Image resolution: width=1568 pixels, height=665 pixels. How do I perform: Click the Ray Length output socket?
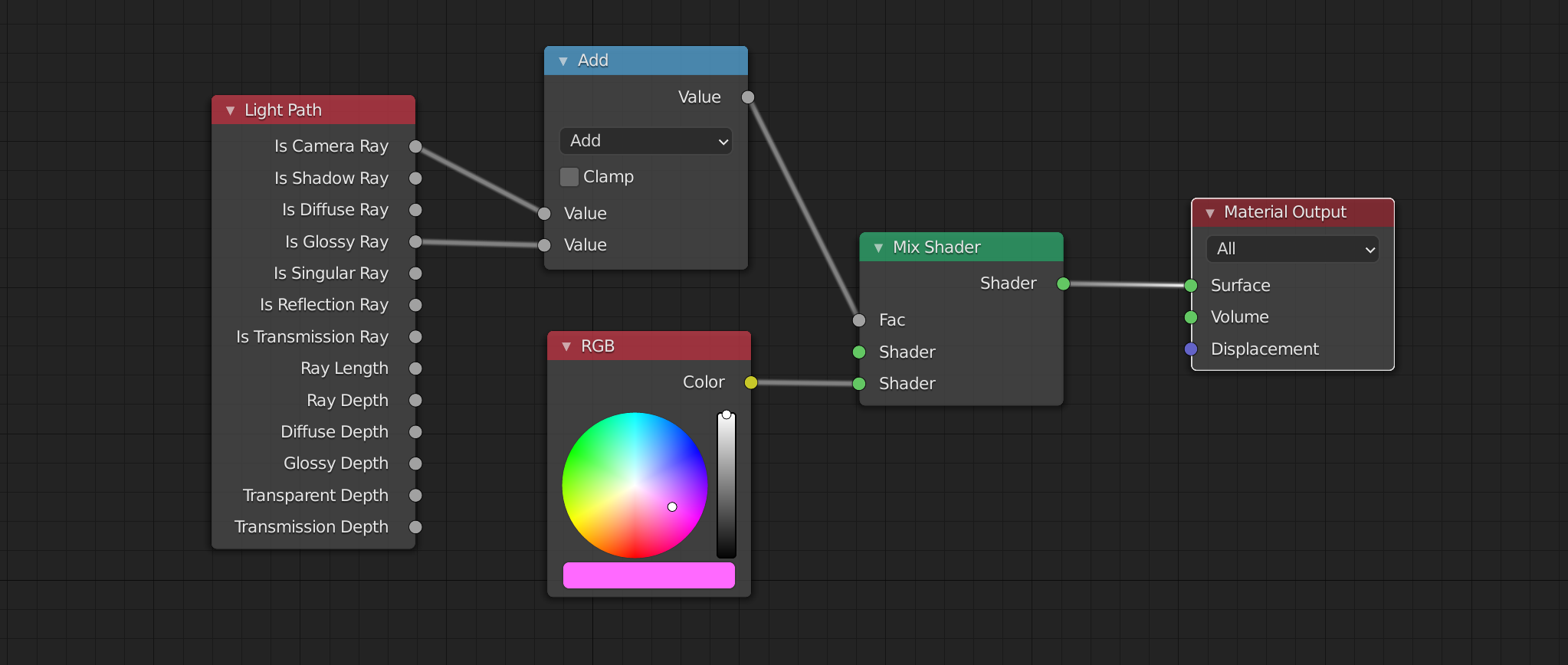click(x=415, y=369)
